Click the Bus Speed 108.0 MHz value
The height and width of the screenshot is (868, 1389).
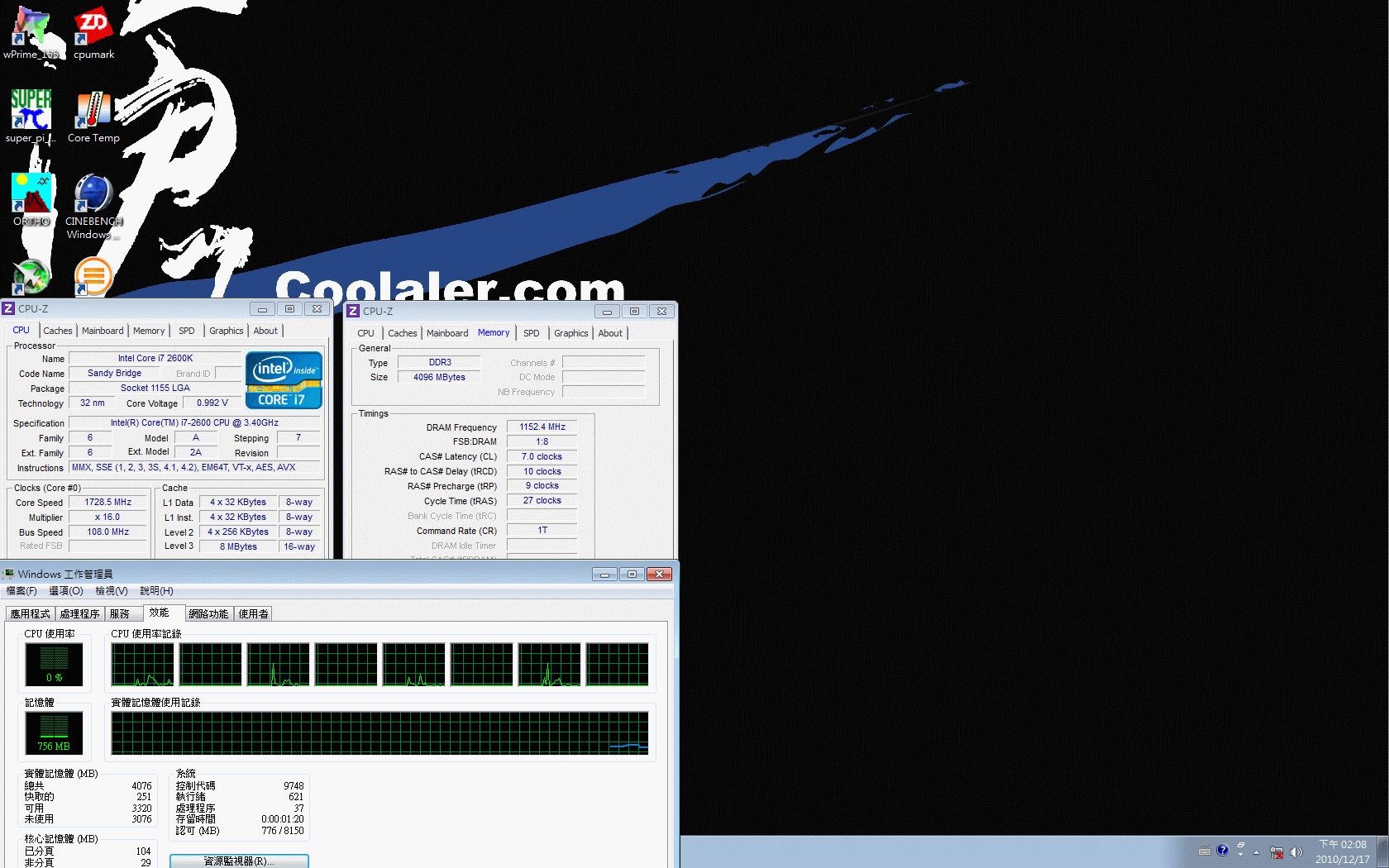click(x=108, y=532)
